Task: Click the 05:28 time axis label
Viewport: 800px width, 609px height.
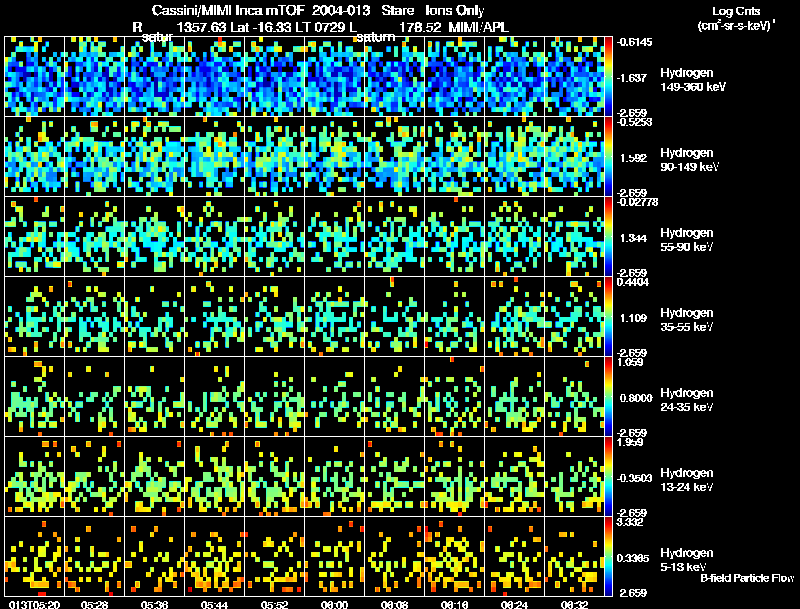Action: (x=94, y=604)
